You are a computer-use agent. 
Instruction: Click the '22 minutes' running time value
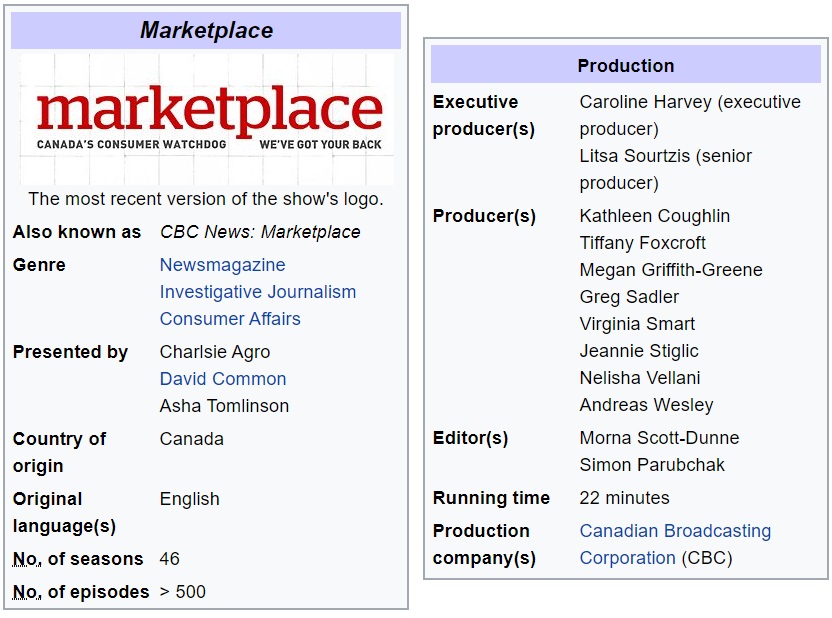625,498
